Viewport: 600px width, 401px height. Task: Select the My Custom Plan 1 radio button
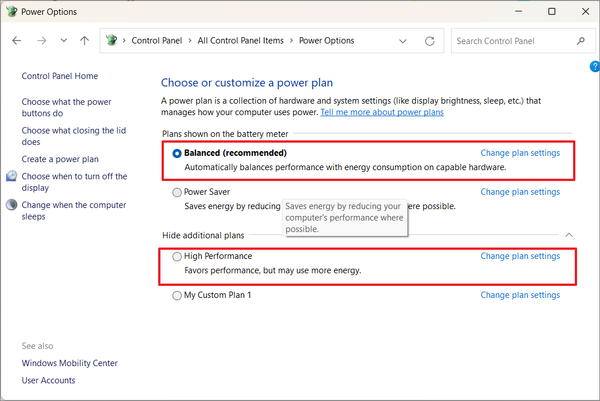[x=176, y=296]
